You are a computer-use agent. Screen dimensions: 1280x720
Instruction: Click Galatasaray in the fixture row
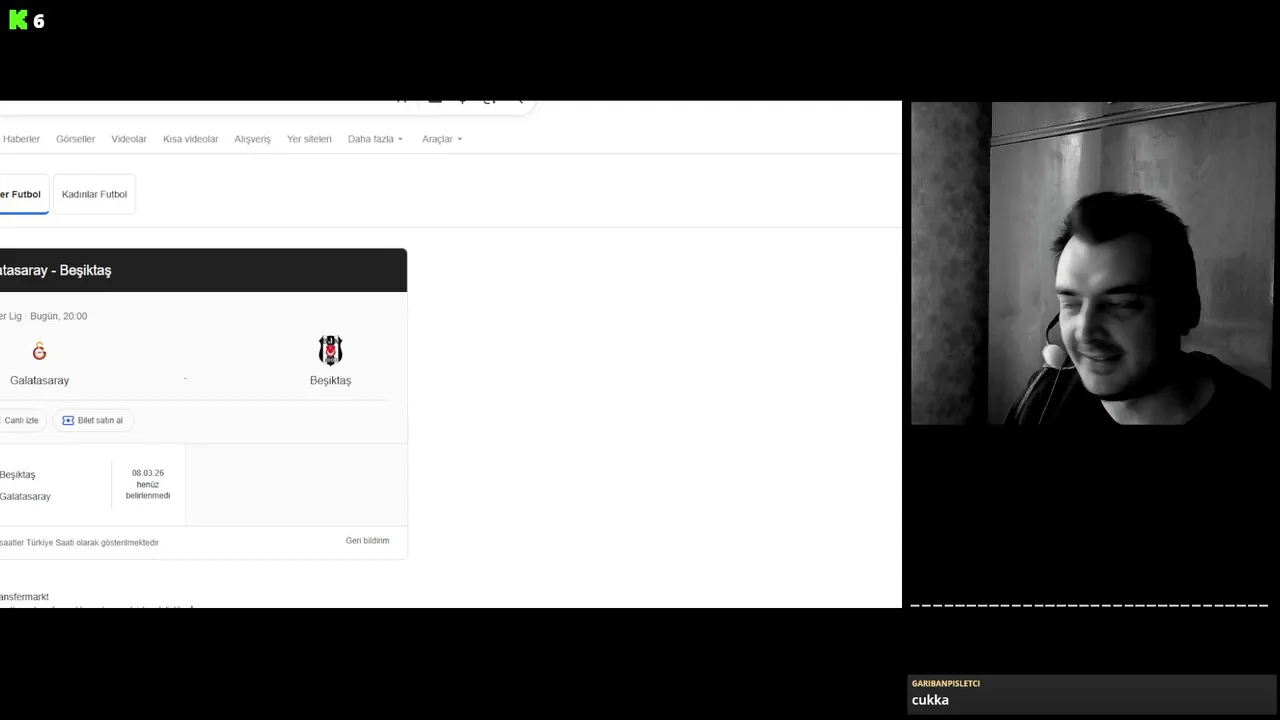(x=25, y=496)
